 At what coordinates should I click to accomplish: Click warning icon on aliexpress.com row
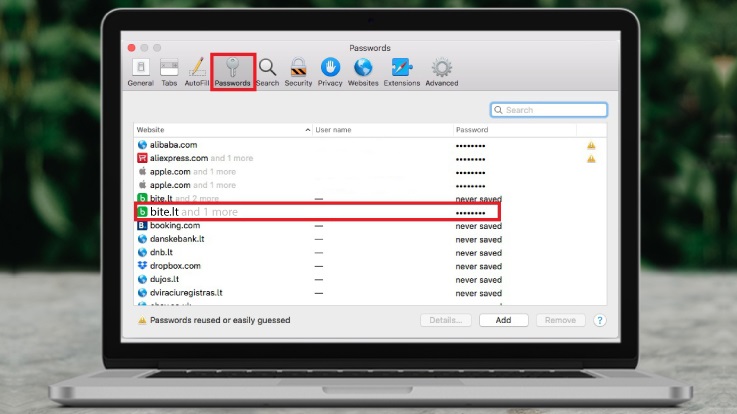click(x=591, y=158)
